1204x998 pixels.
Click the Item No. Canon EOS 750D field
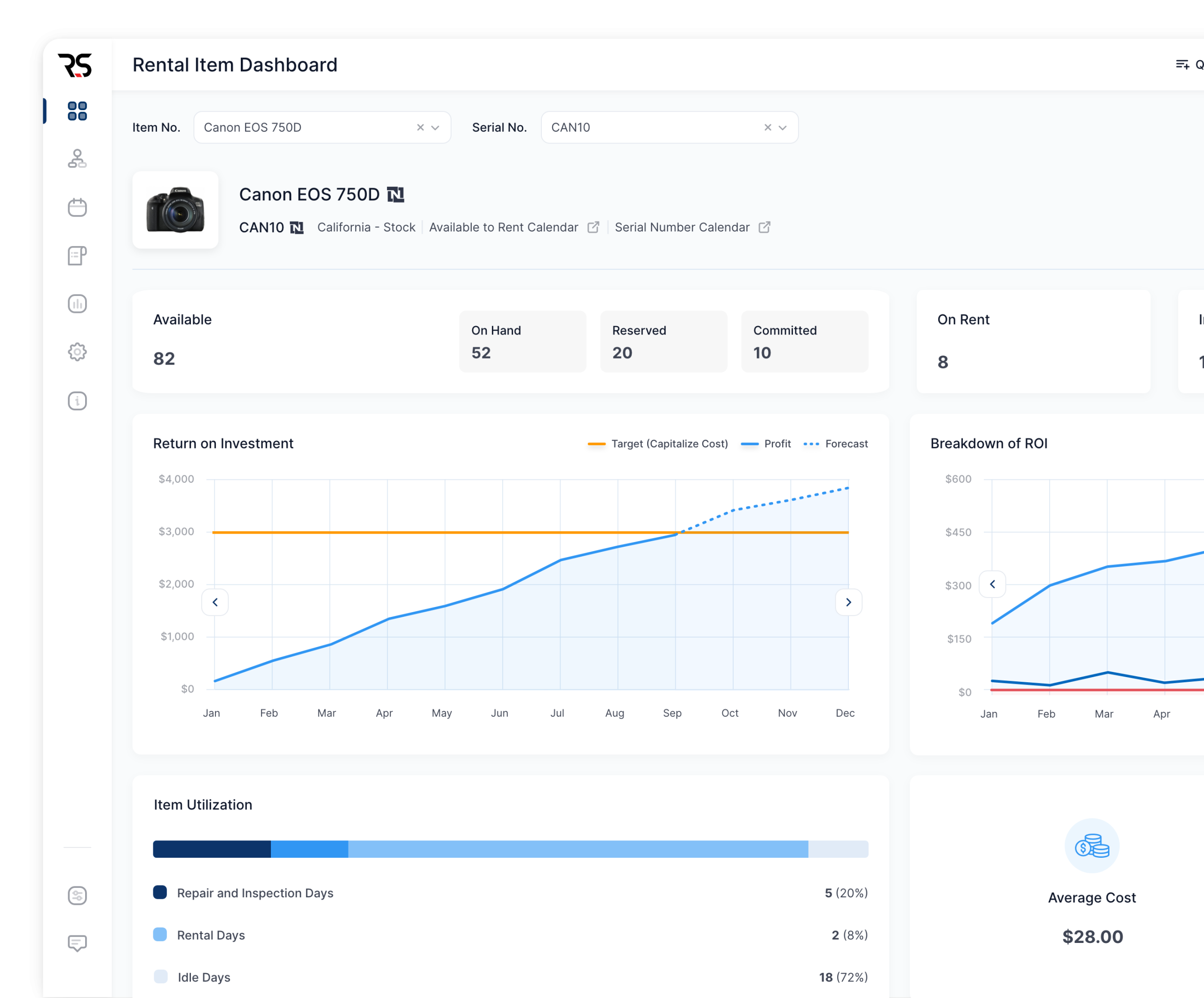point(322,128)
